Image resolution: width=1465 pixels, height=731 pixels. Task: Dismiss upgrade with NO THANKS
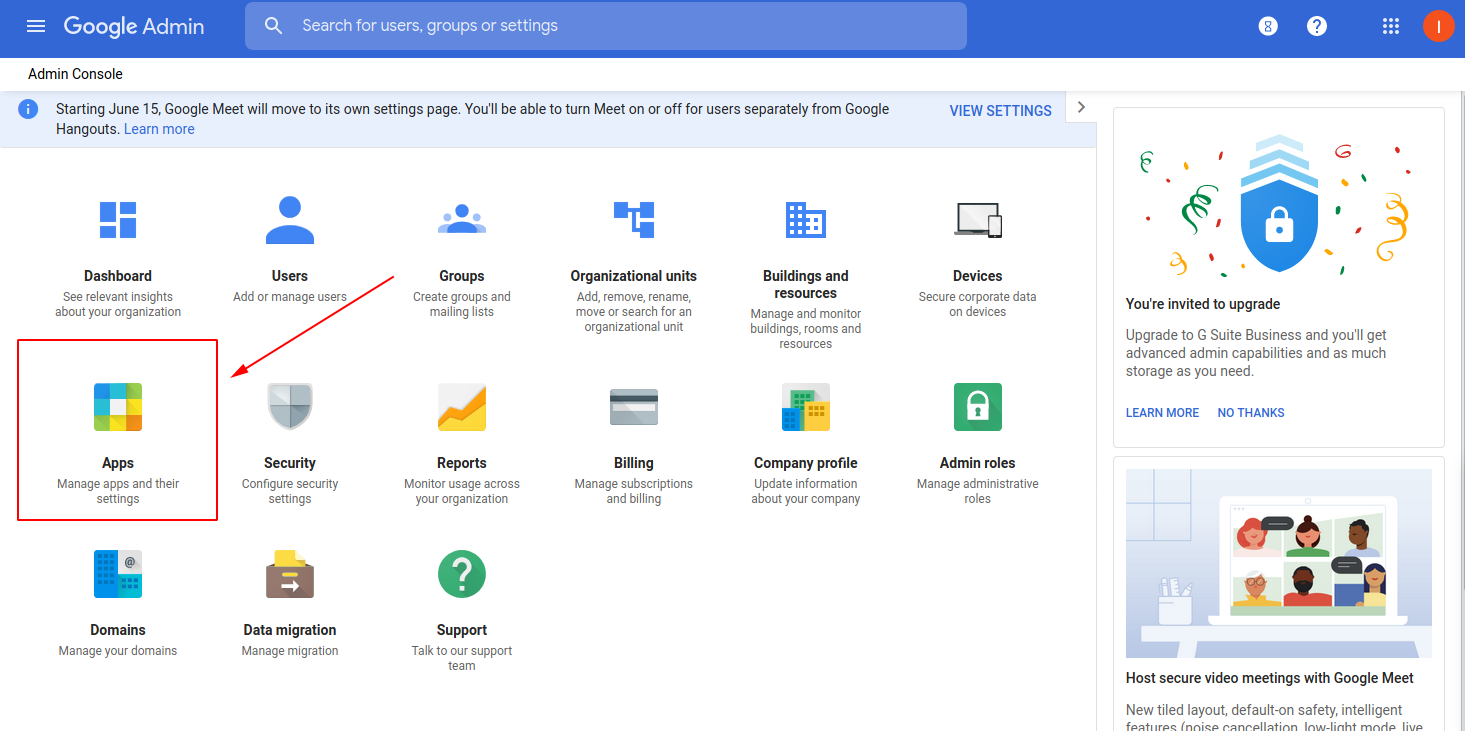[x=1251, y=413]
